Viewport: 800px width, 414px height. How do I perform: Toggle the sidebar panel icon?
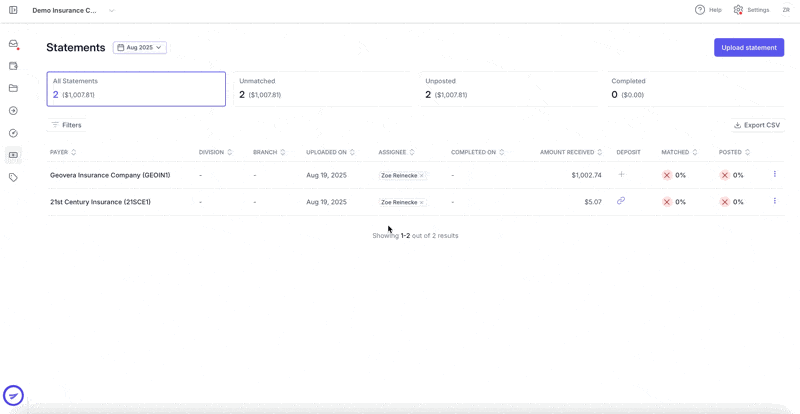tap(13, 10)
